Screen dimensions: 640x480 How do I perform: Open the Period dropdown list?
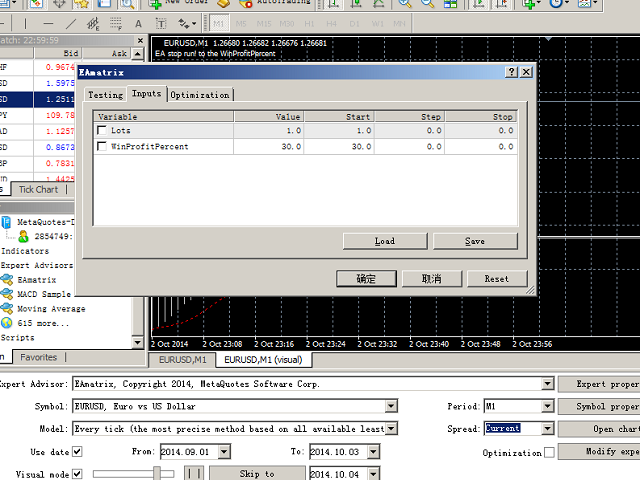547,406
